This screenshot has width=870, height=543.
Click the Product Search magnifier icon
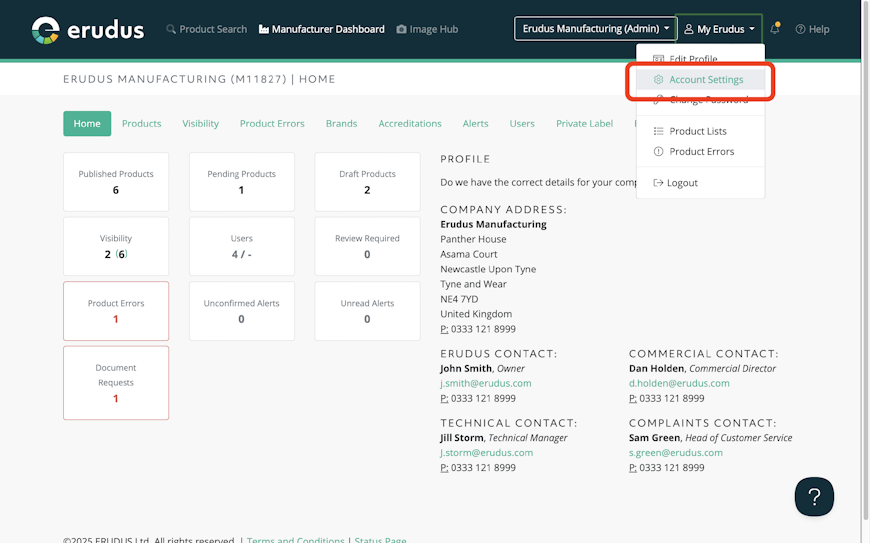point(171,29)
